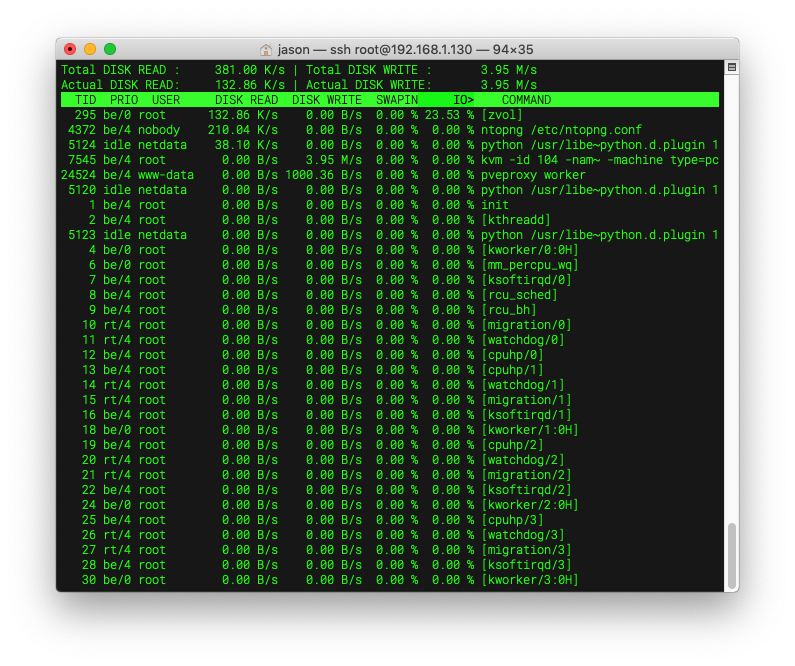Select the [rcu_sched] process
The image size is (795, 666).
pyautogui.click(x=519, y=295)
